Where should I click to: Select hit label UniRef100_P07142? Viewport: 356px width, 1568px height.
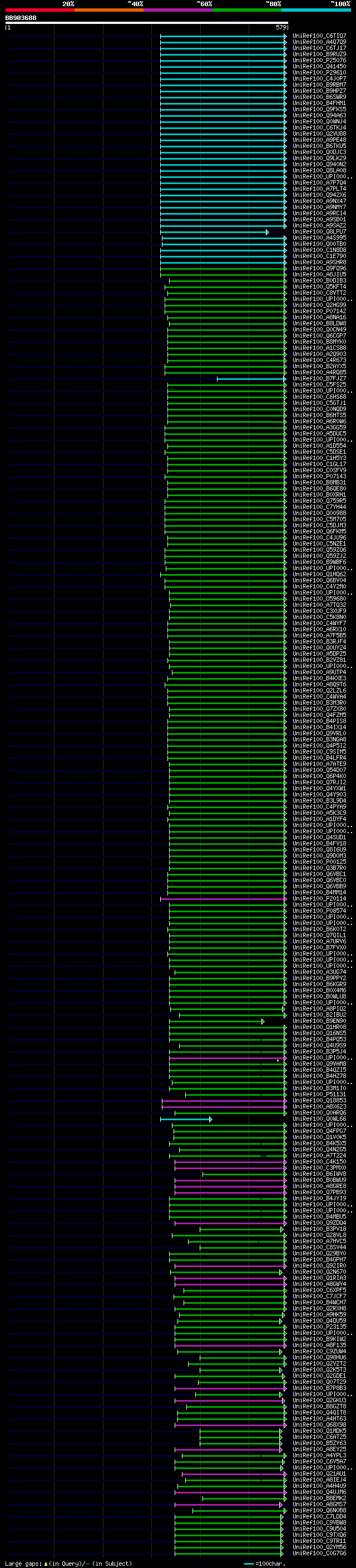[319, 311]
